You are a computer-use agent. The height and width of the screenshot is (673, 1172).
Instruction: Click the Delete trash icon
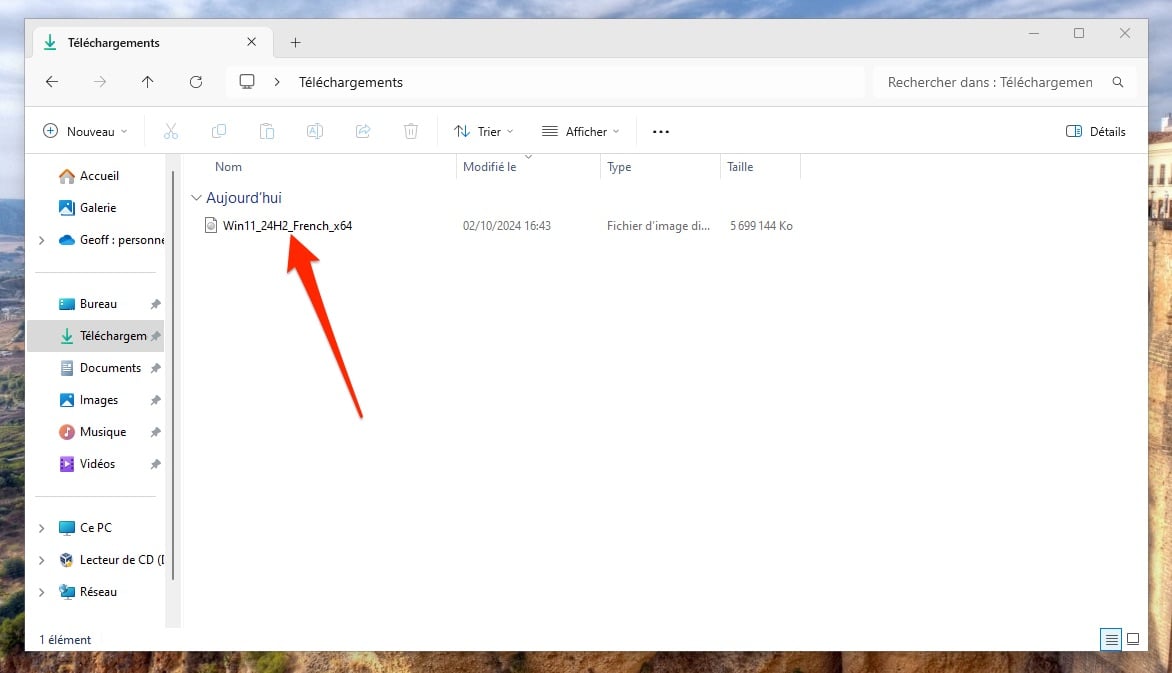(x=411, y=132)
